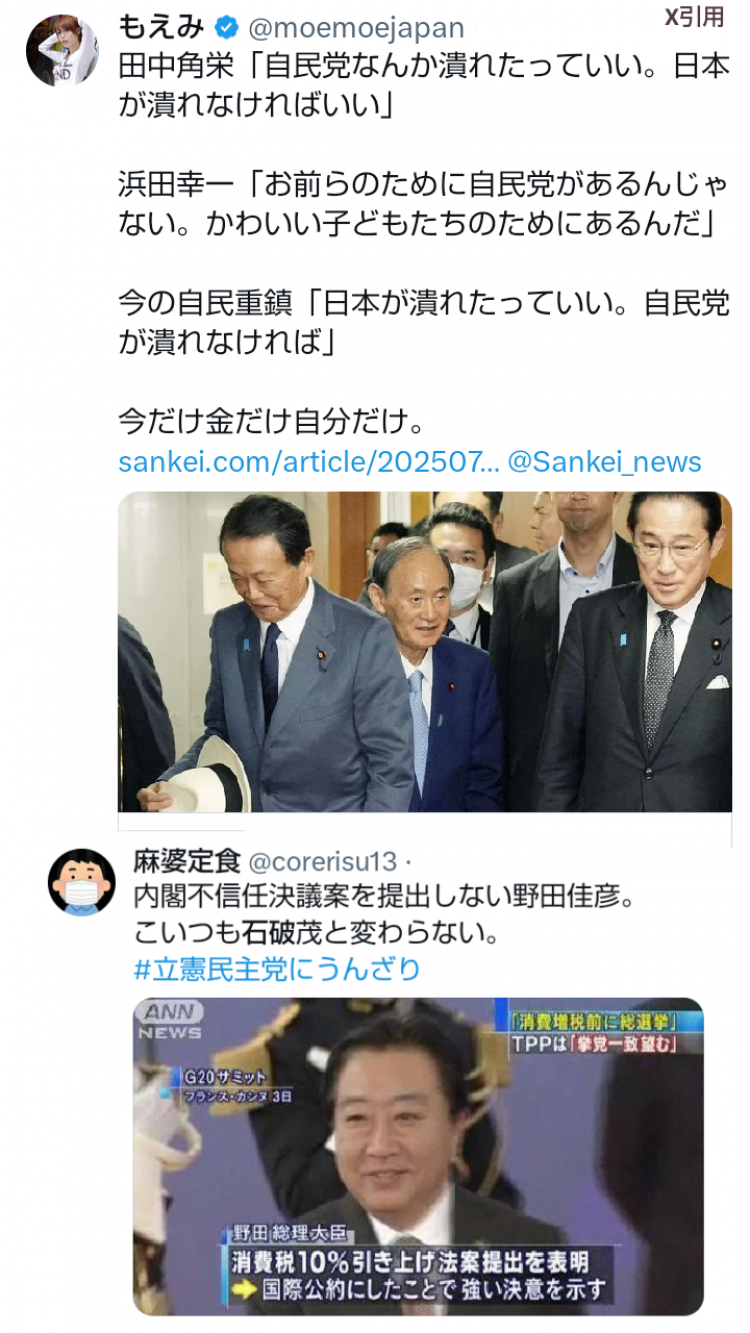Open the quoted tweet text about 内閣不信任決議案
Viewport: 750px width, 1333px height.
tap(385, 915)
